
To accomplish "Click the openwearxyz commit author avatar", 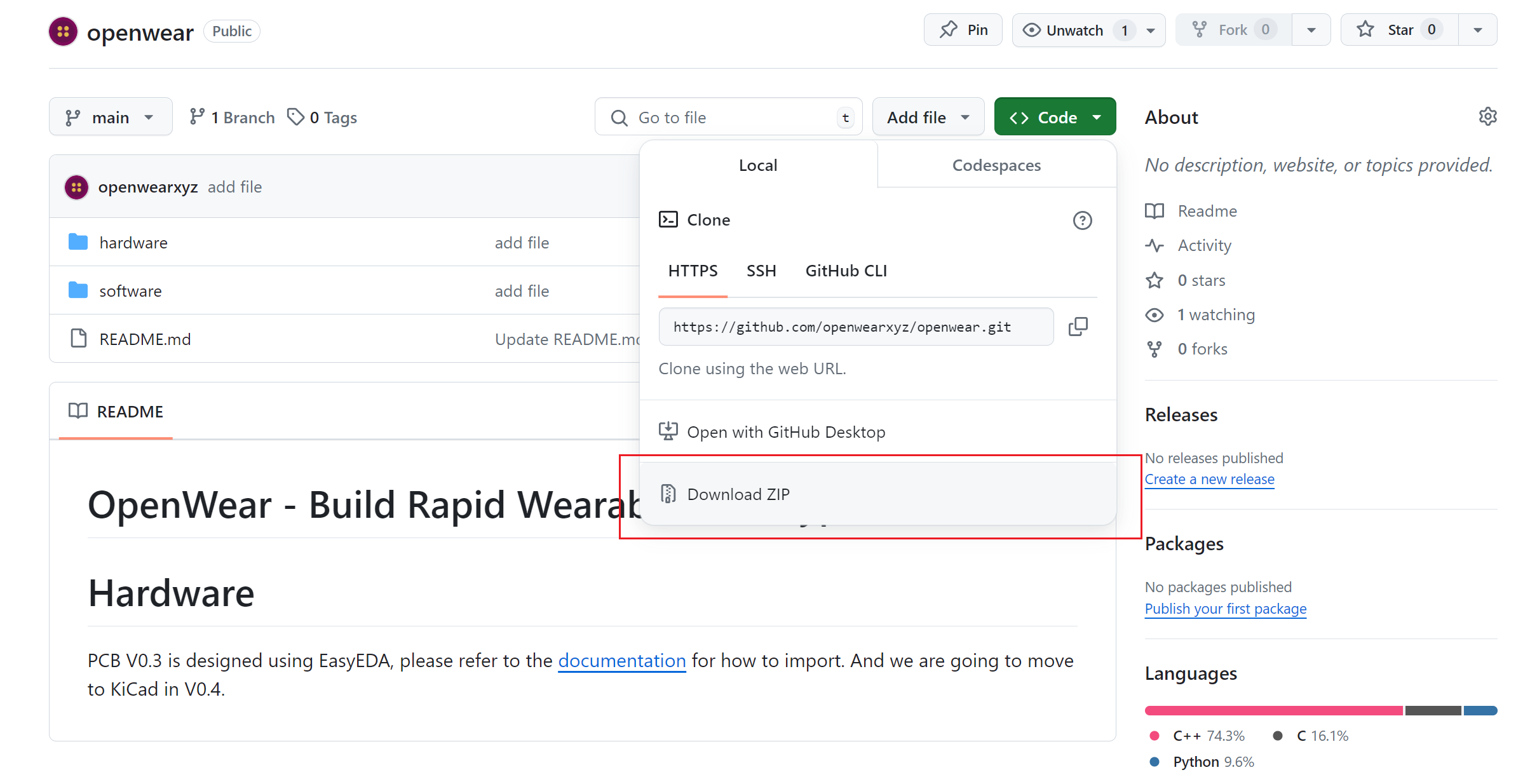I will coord(77,187).
